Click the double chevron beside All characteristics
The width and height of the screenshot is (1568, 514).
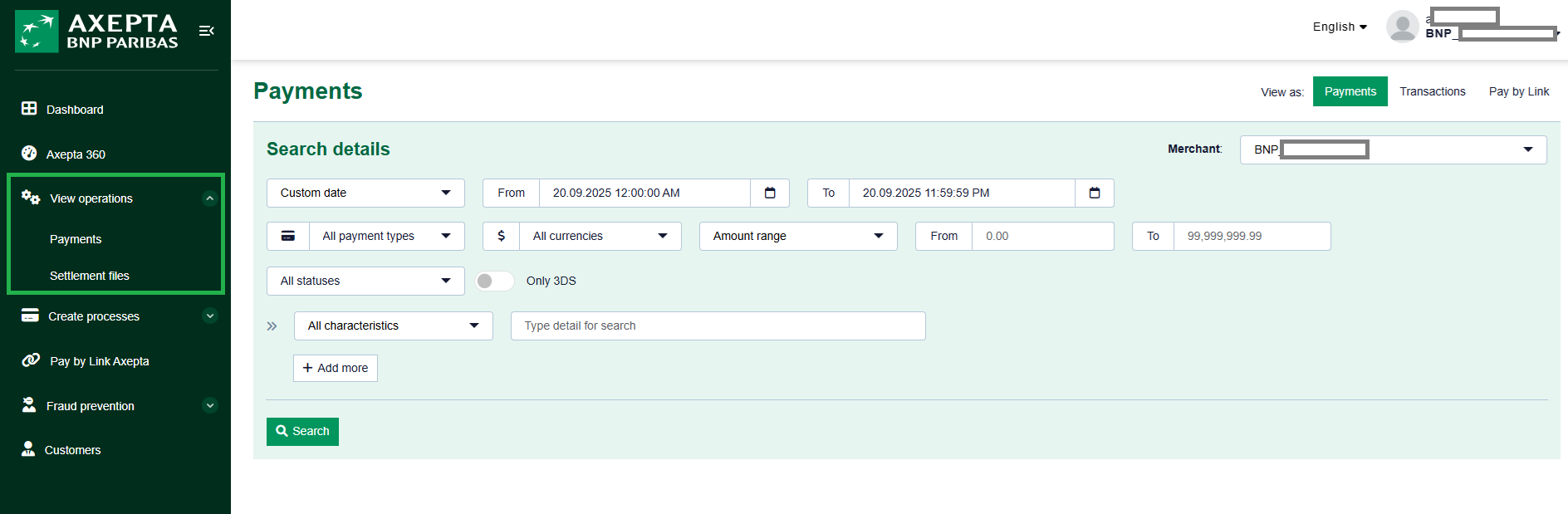click(x=272, y=326)
